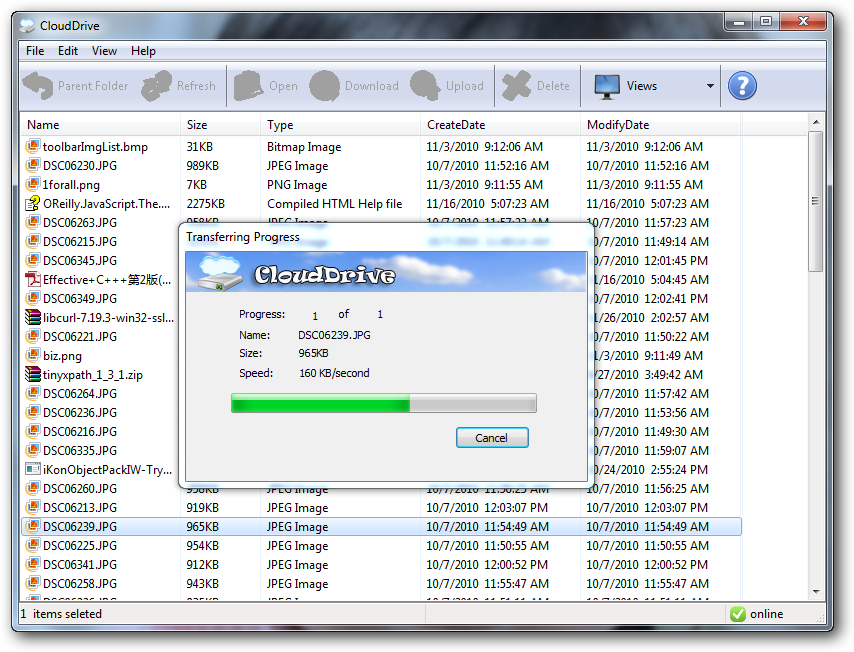
Task: Click create date 11/16/2010 5:07:23 AM
Action: pyautogui.click(x=487, y=204)
